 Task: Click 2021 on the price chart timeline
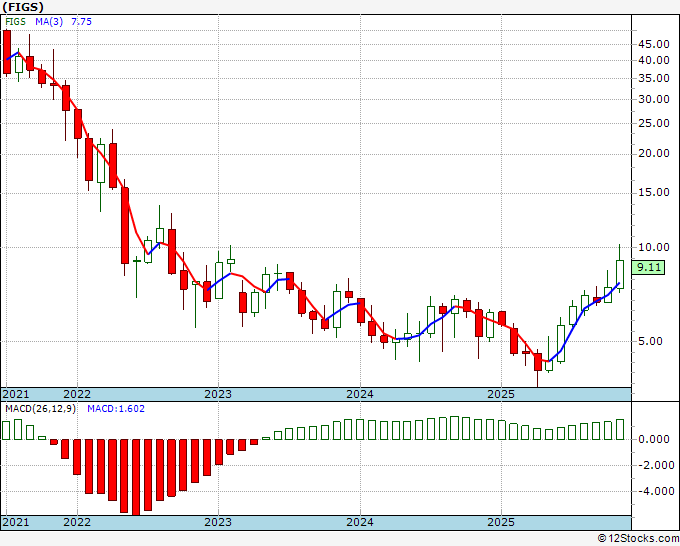(16, 394)
